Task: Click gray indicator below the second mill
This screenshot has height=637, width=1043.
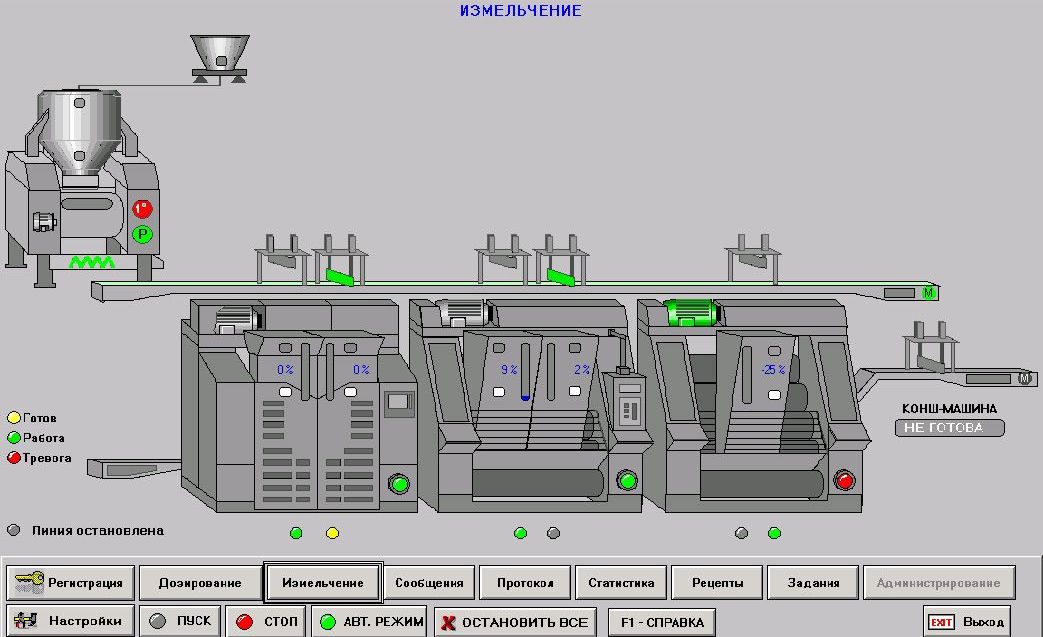Action: pyautogui.click(x=553, y=533)
